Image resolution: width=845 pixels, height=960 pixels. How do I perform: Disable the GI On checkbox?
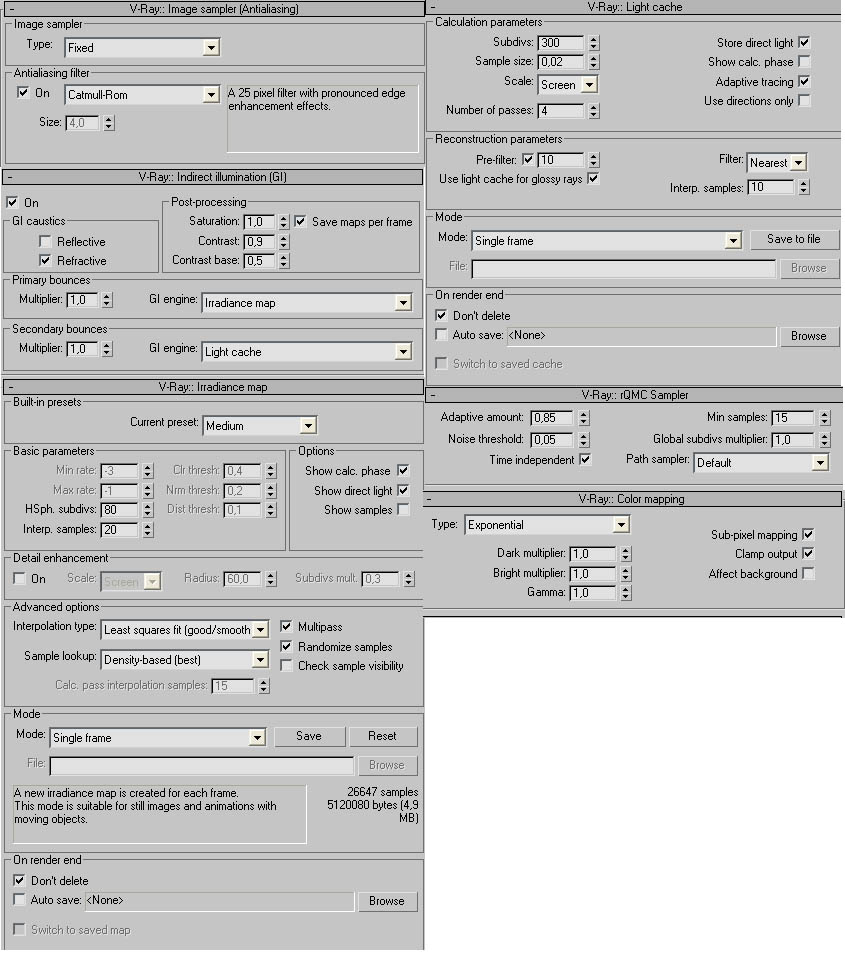(x=12, y=203)
